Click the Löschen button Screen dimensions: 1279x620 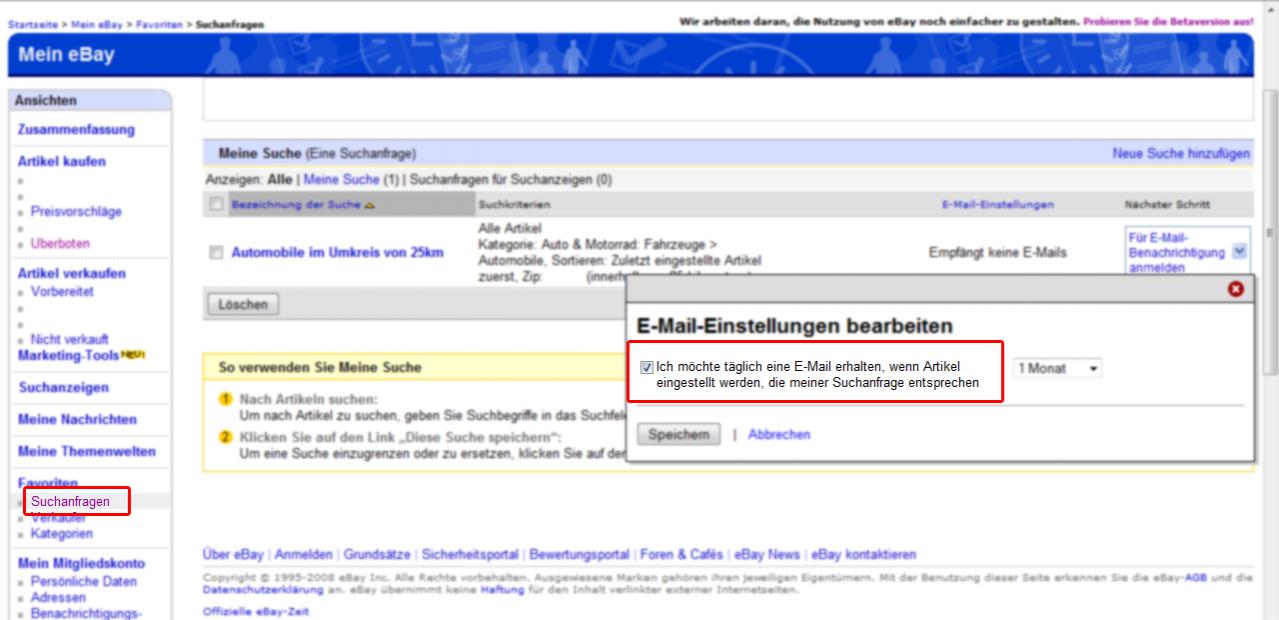[243, 304]
